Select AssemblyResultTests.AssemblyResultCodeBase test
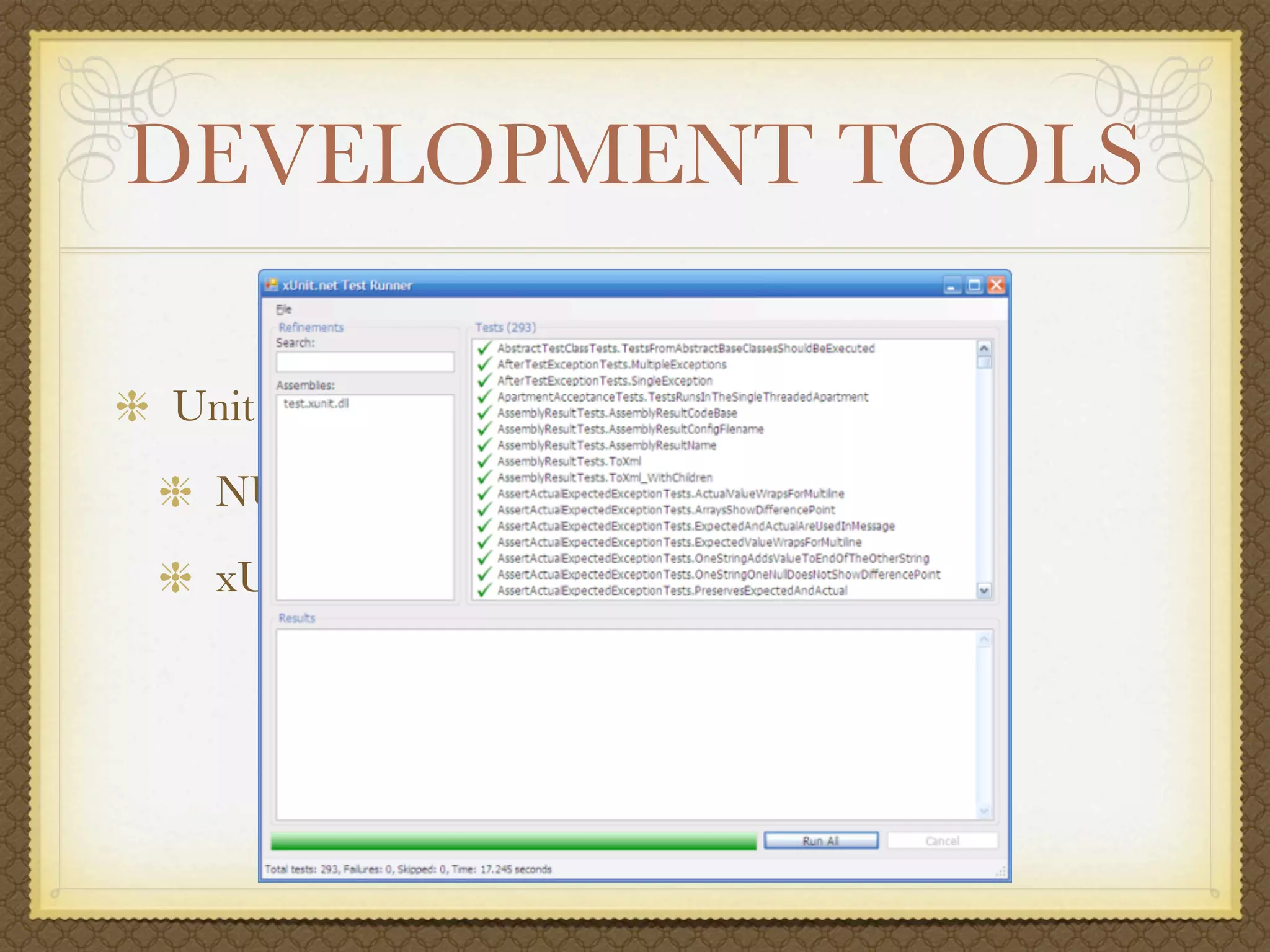1270x952 pixels. coord(617,413)
